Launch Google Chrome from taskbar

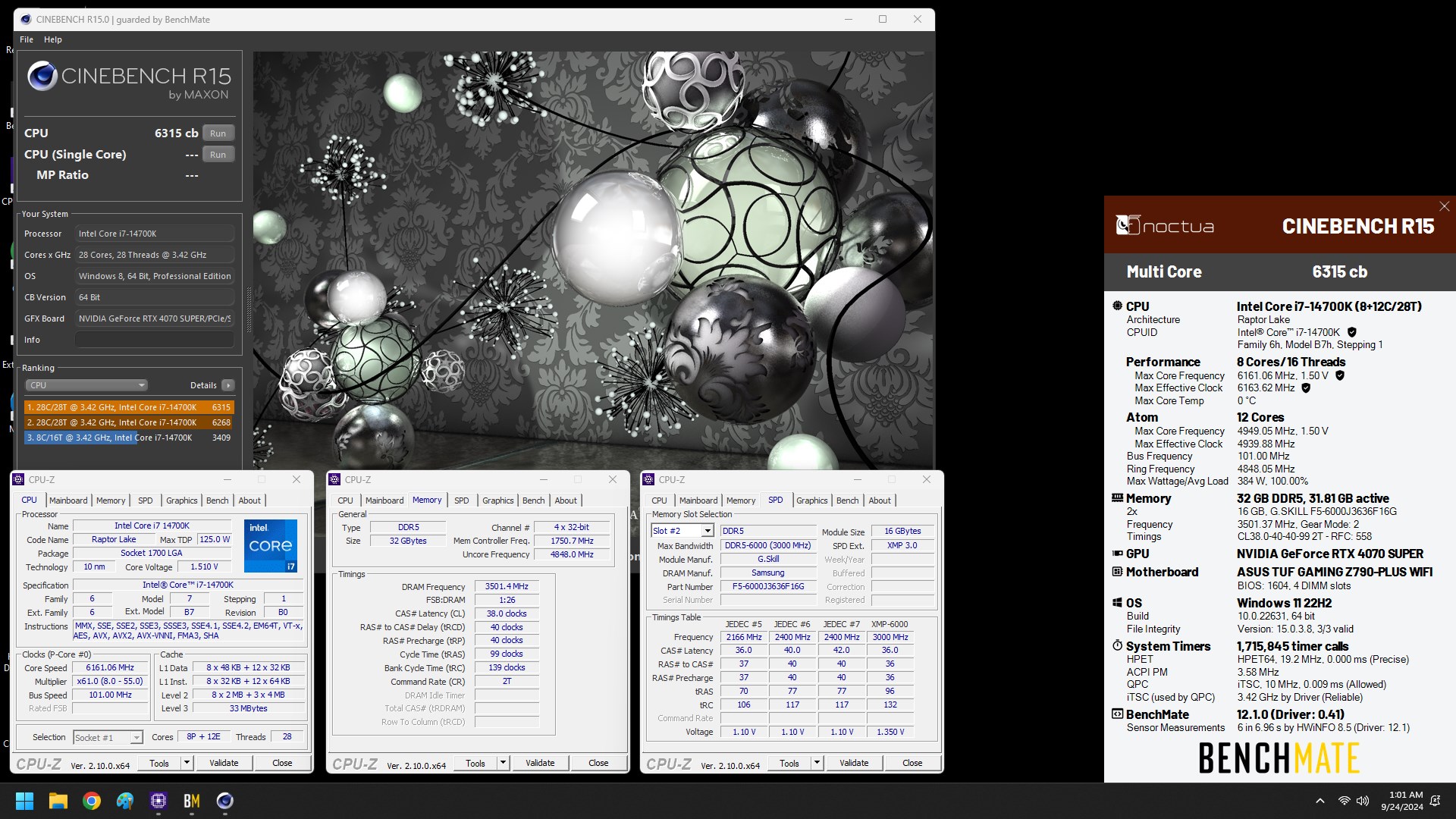click(x=92, y=801)
